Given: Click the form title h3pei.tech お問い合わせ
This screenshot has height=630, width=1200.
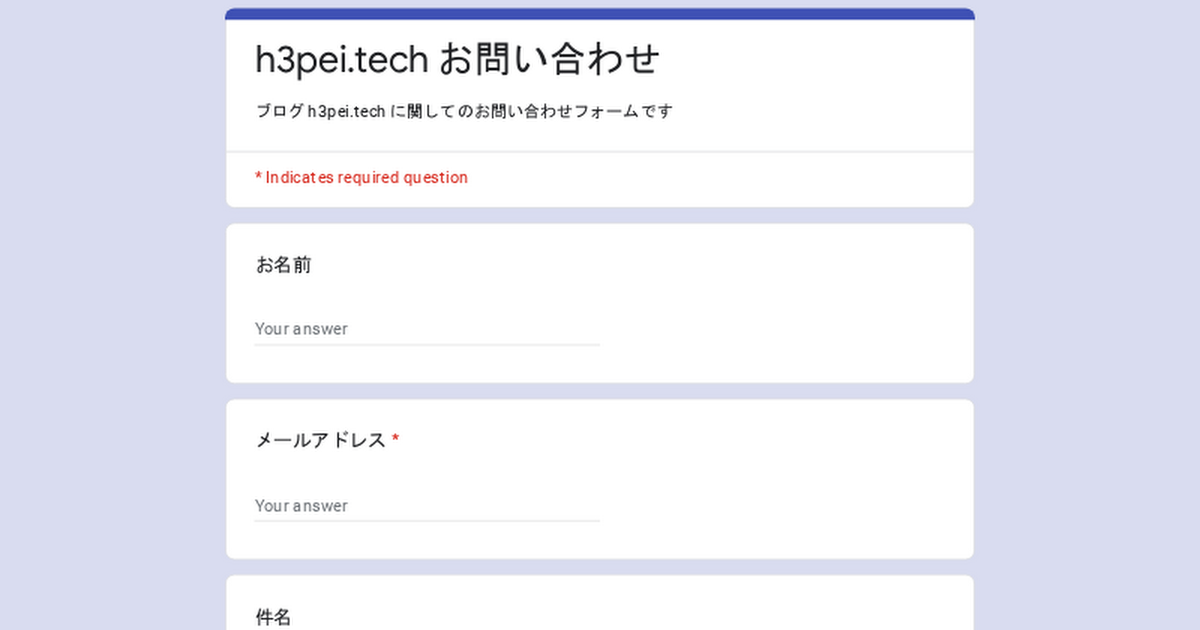Looking at the screenshot, I should (458, 59).
